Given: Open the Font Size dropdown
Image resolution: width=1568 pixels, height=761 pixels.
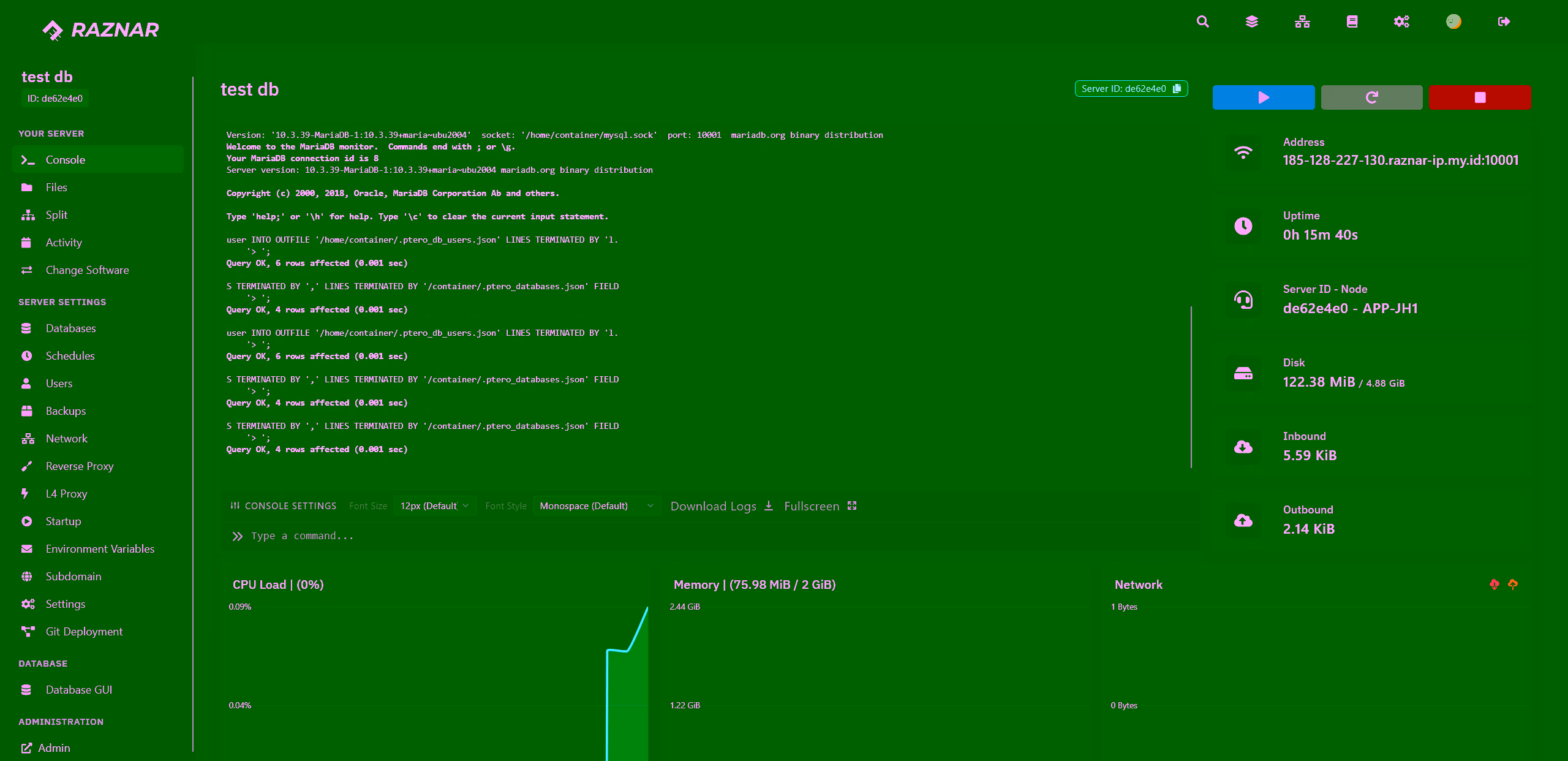Looking at the screenshot, I should (x=434, y=505).
